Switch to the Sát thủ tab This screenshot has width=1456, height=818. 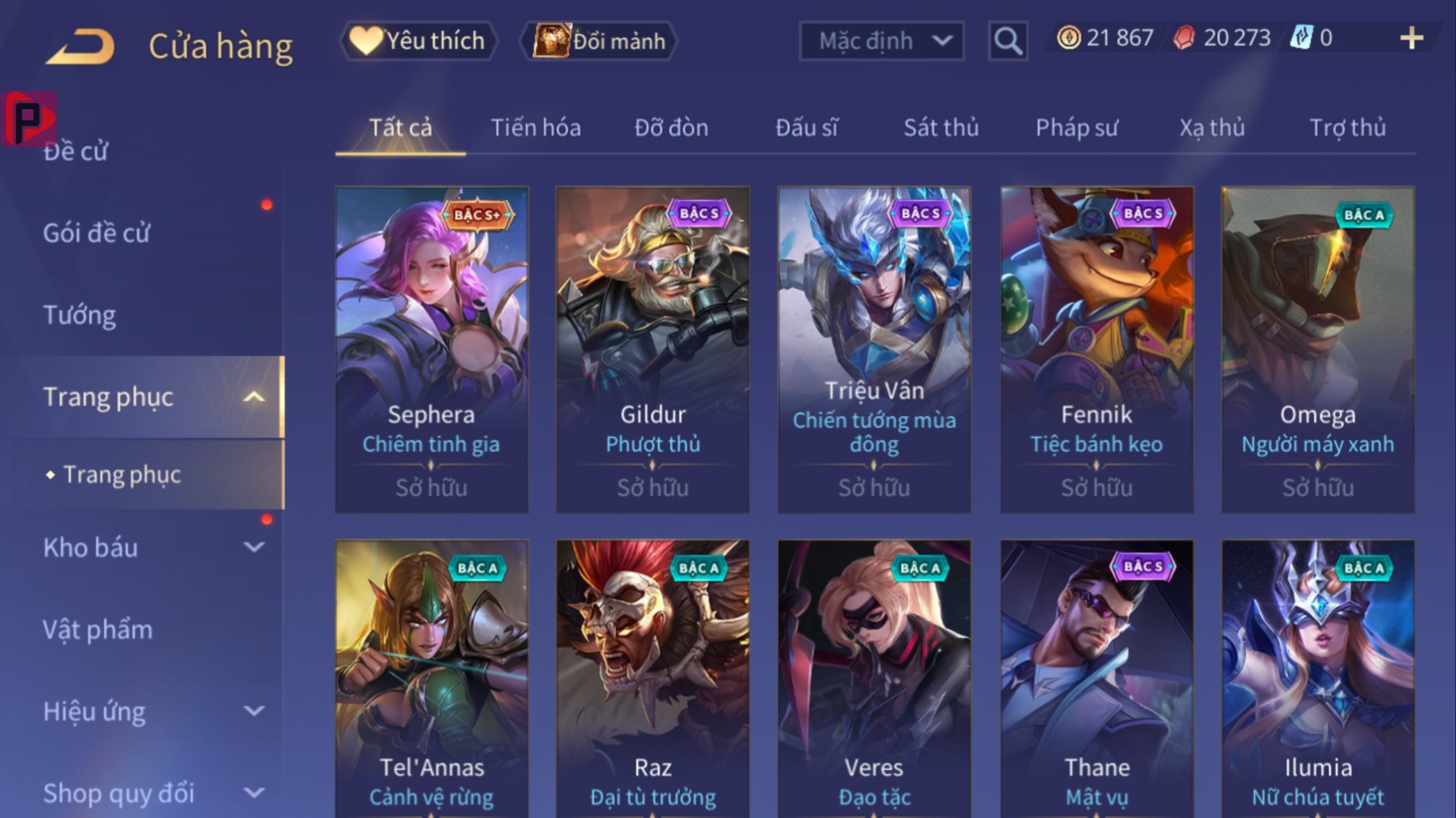[x=941, y=128]
